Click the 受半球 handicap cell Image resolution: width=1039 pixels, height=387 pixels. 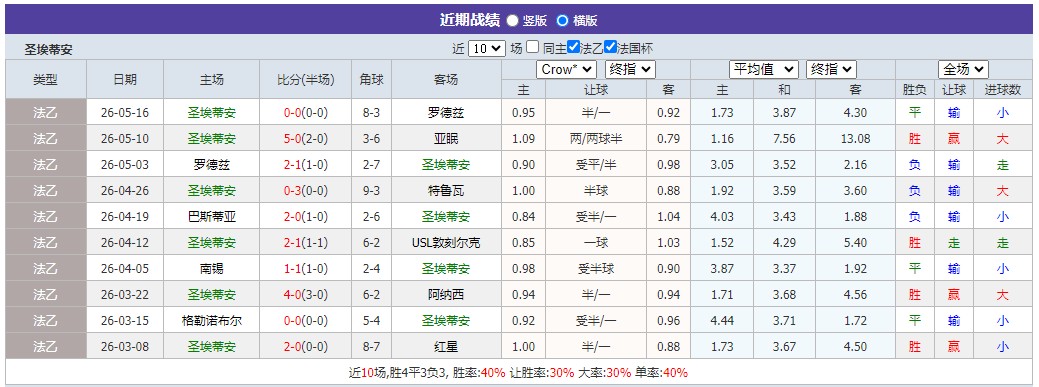tap(596, 268)
